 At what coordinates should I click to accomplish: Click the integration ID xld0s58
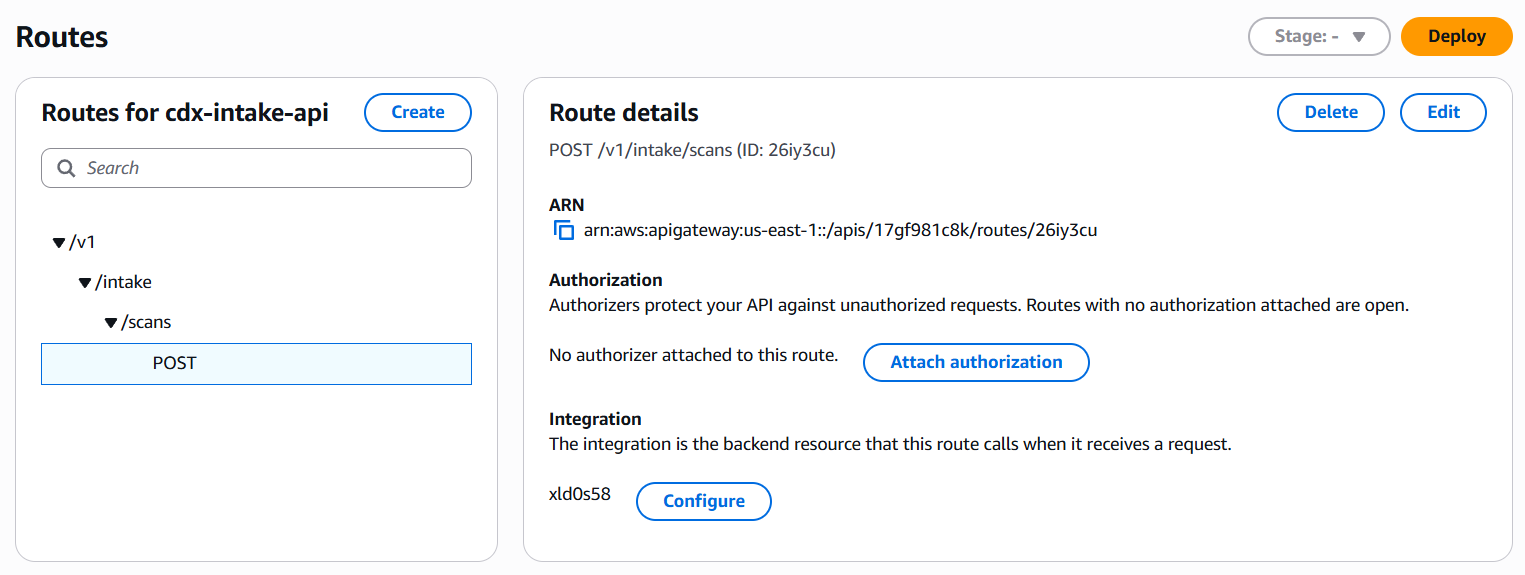pyautogui.click(x=580, y=494)
